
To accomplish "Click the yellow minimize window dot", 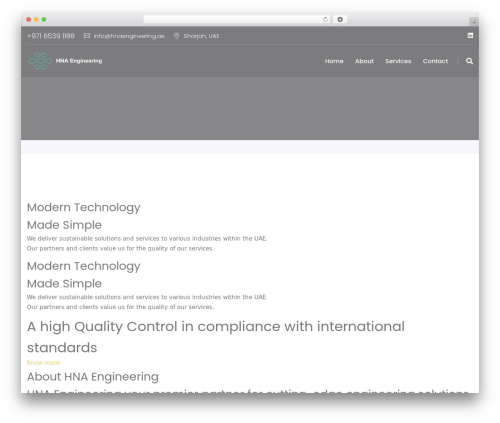I will (36, 19).
